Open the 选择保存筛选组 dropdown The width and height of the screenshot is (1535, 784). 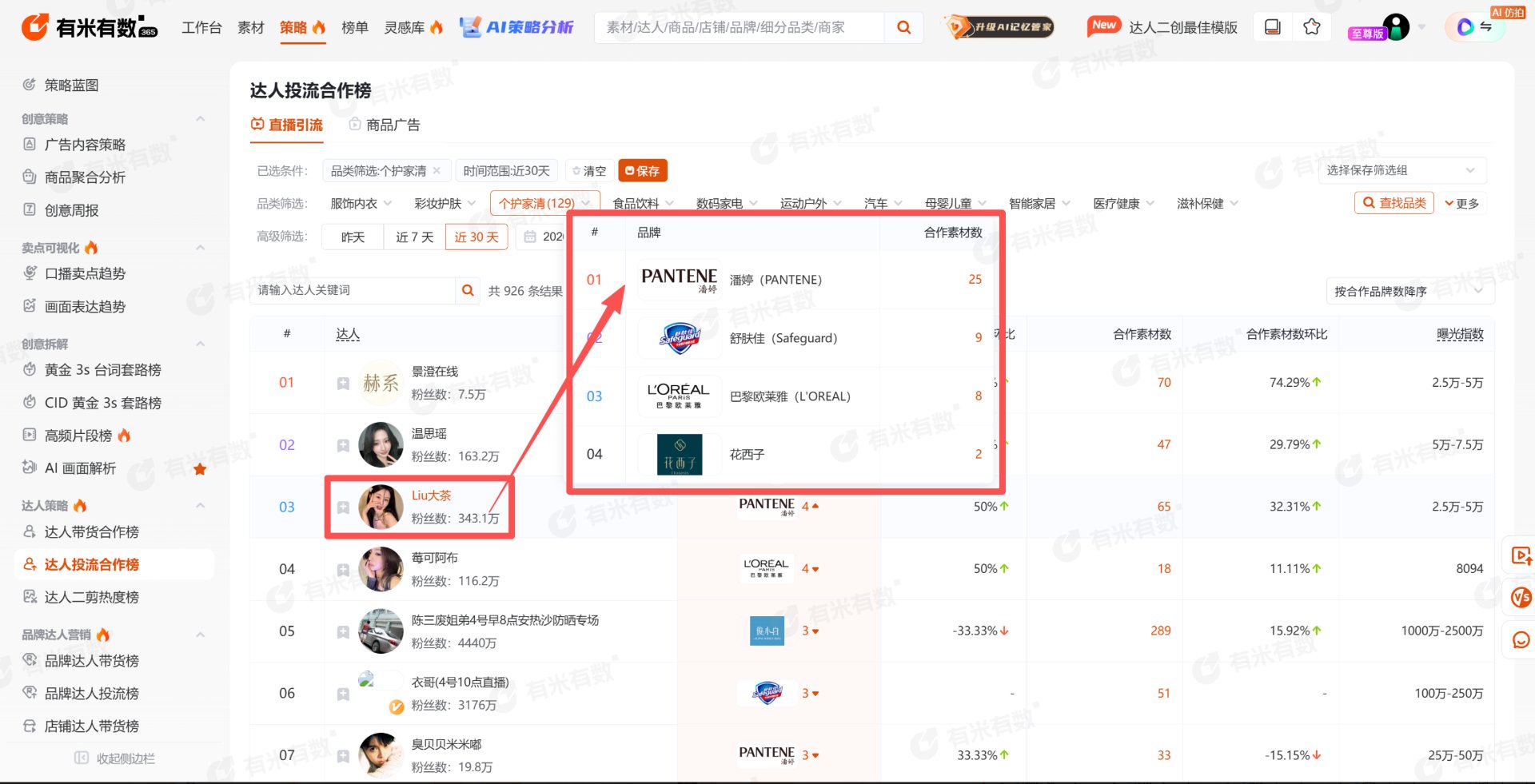point(1402,170)
